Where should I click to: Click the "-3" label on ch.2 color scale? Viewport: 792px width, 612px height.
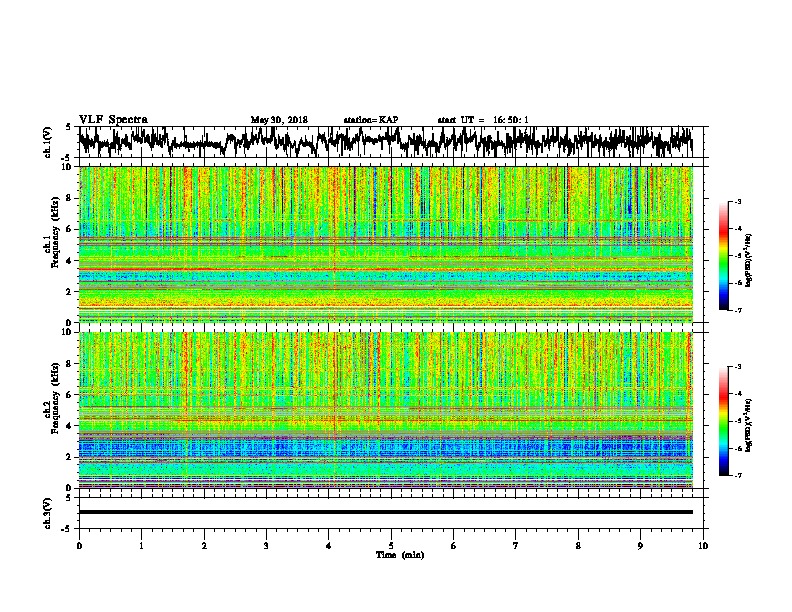tap(737, 367)
